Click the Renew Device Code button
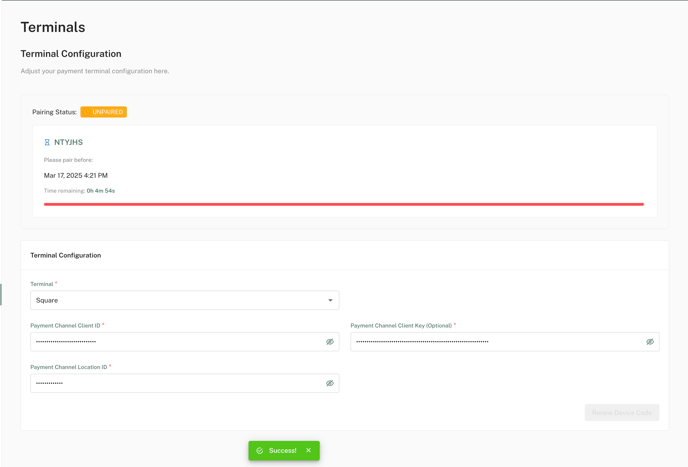 coord(621,413)
